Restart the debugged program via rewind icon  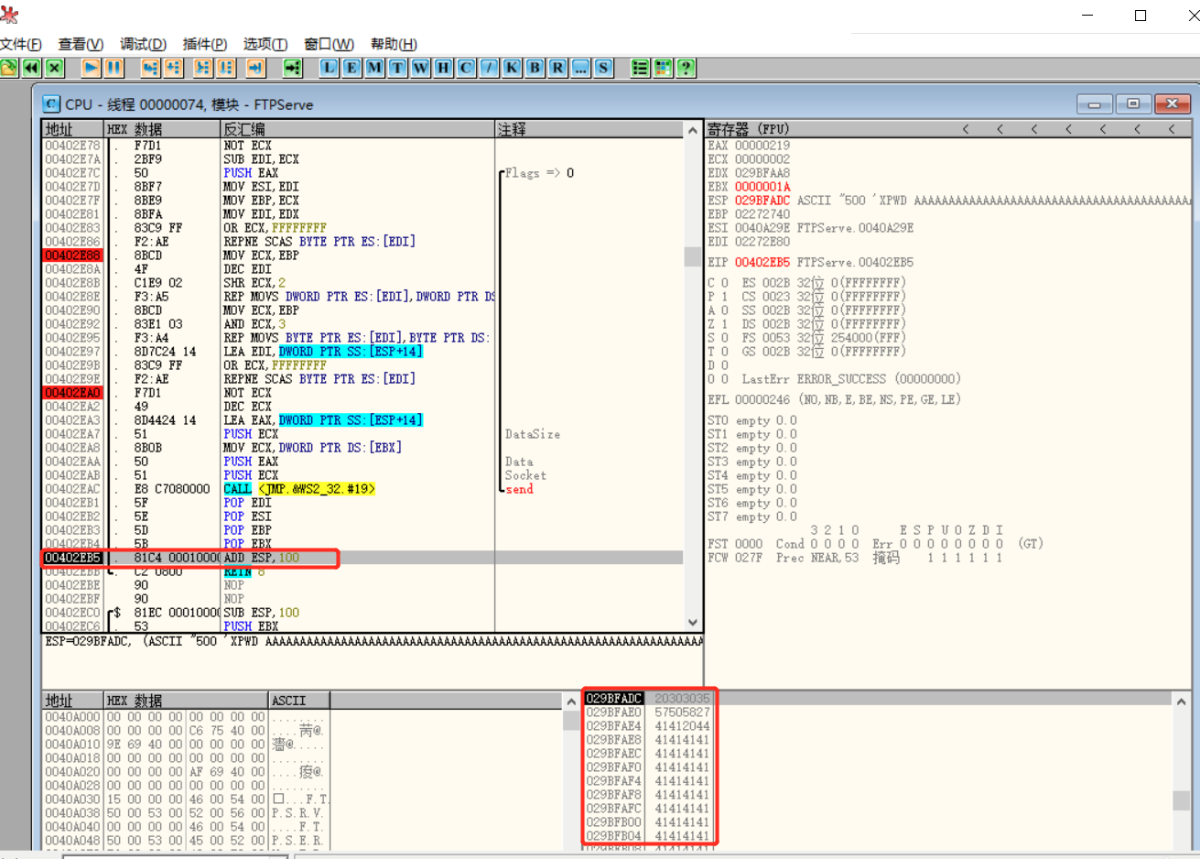(x=31, y=68)
